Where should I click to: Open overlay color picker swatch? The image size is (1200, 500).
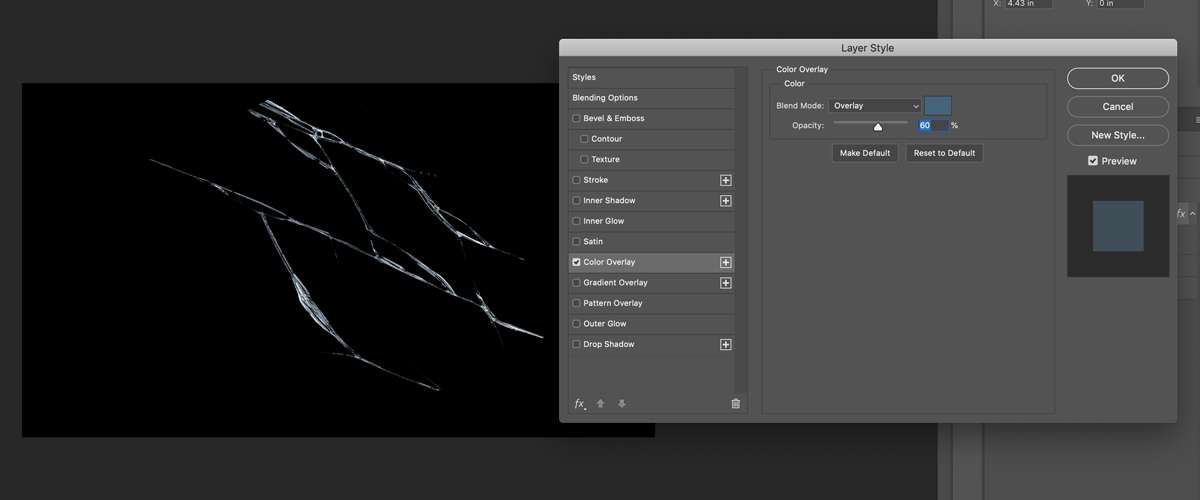coord(938,105)
